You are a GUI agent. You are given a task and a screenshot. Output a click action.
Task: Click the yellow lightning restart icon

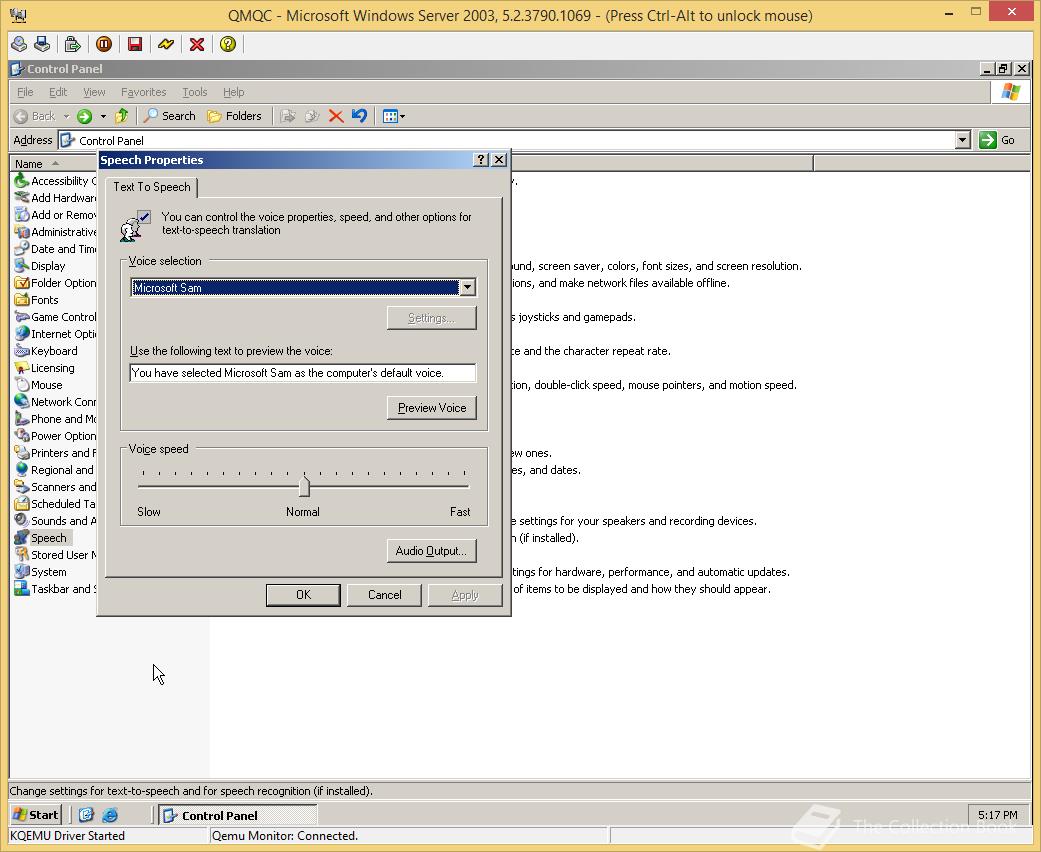click(165, 44)
